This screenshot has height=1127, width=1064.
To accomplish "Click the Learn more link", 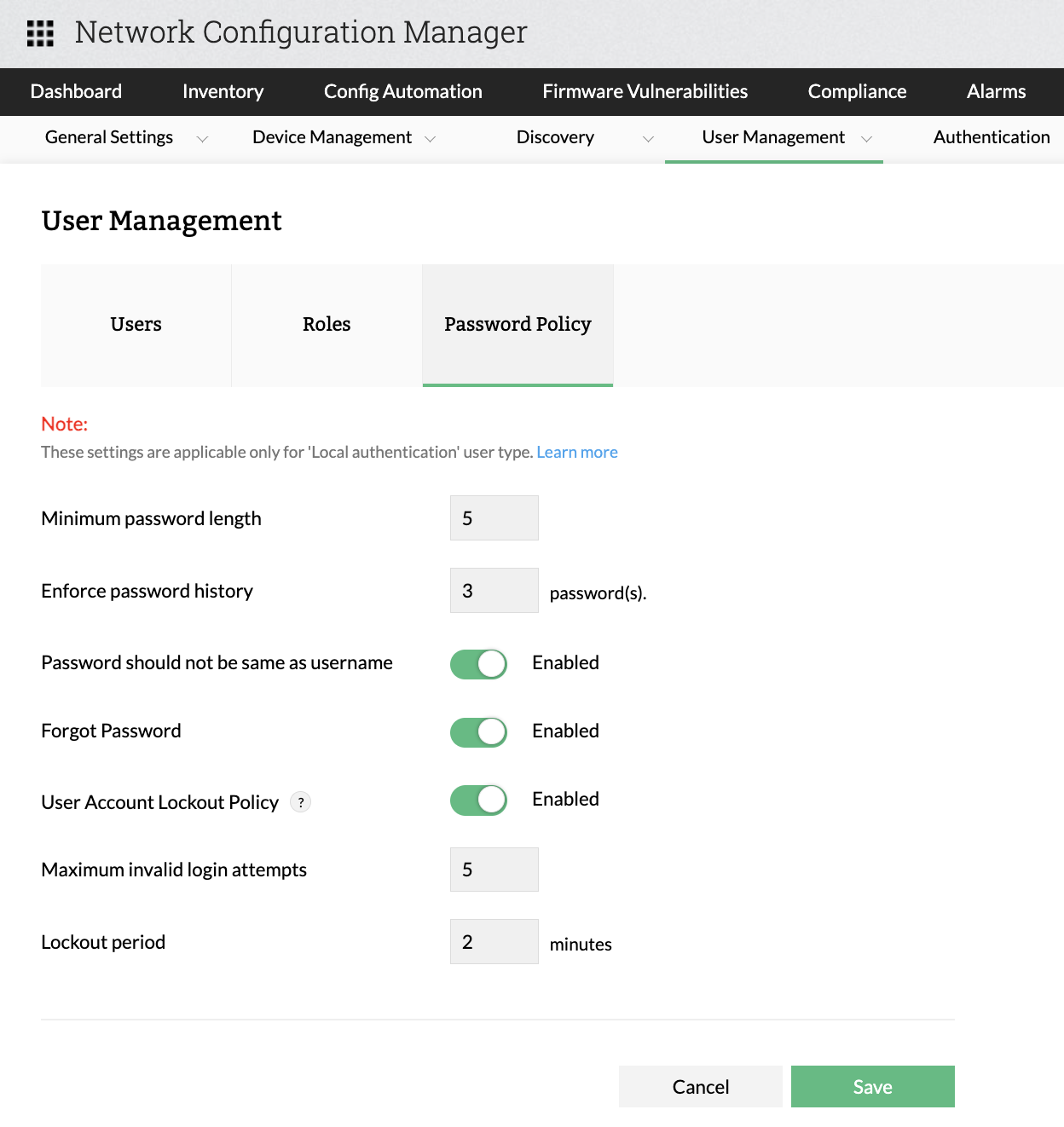I will 577,452.
